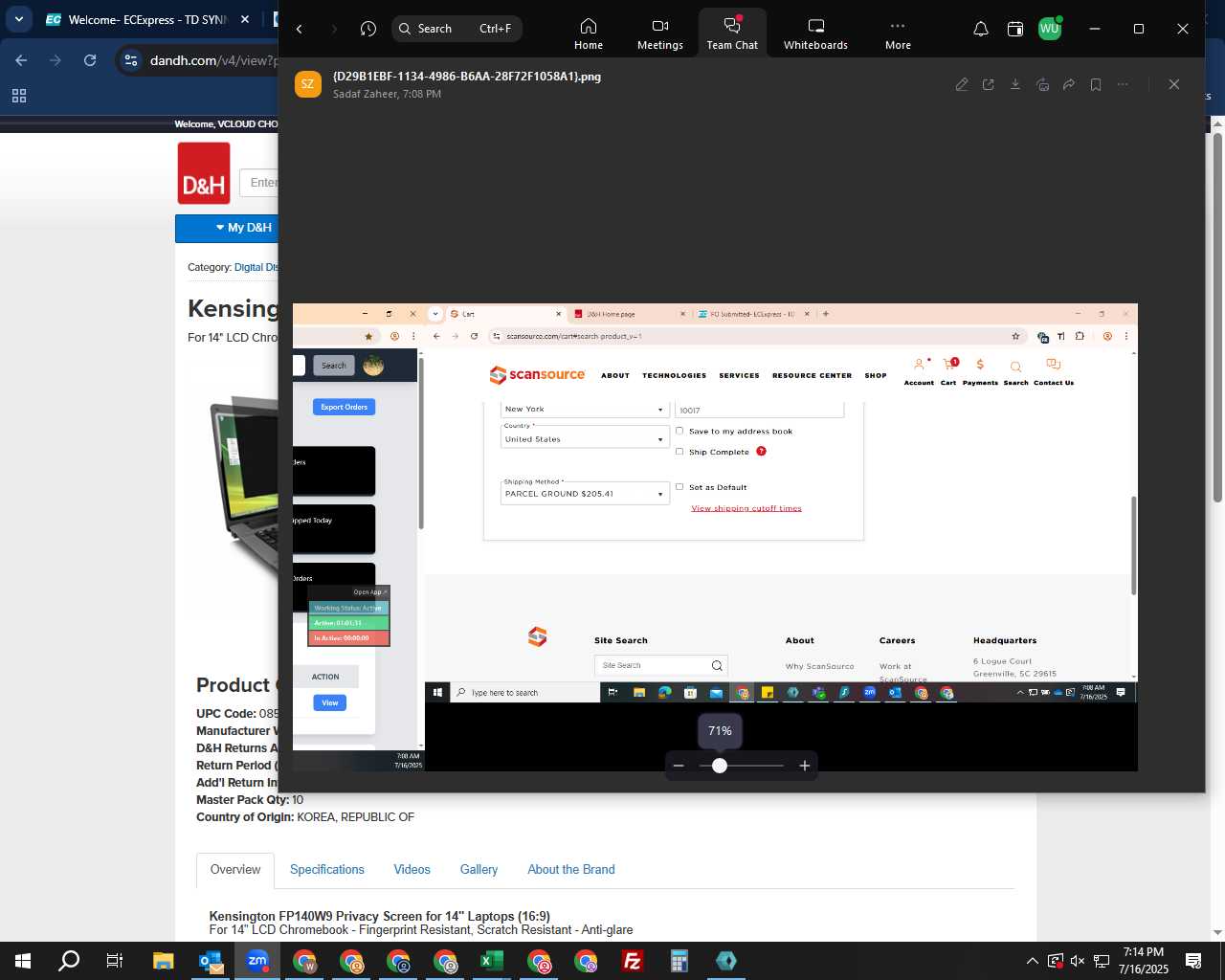This screenshot has width=1225, height=980.
Task: Open Calculator from the taskbar
Action: pos(679,961)
